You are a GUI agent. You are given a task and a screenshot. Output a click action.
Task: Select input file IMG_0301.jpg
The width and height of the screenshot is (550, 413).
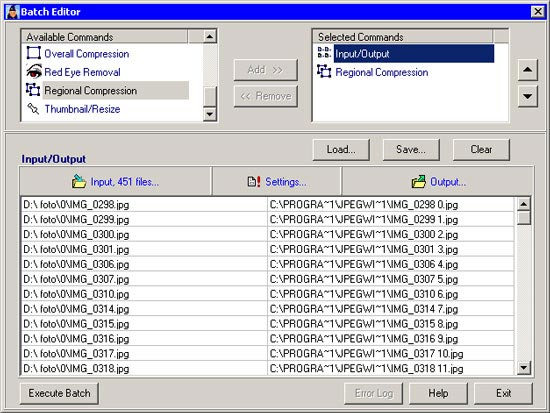pos(144,249)
